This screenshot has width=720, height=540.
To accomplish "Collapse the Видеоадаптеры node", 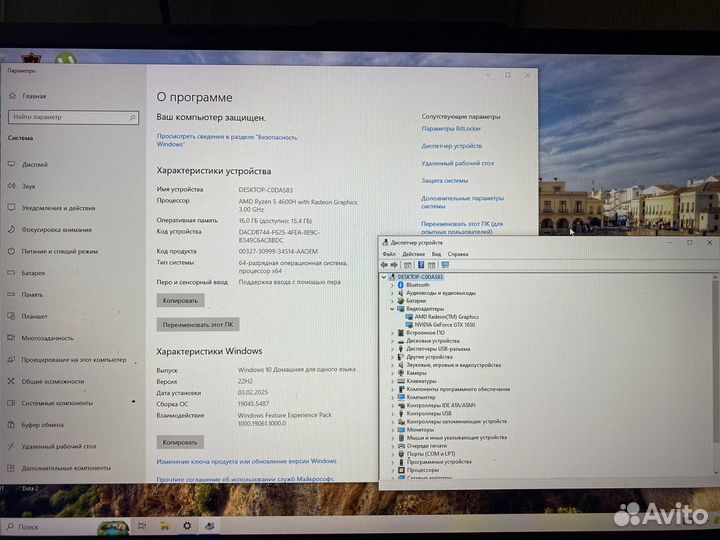I will point(392,309).
